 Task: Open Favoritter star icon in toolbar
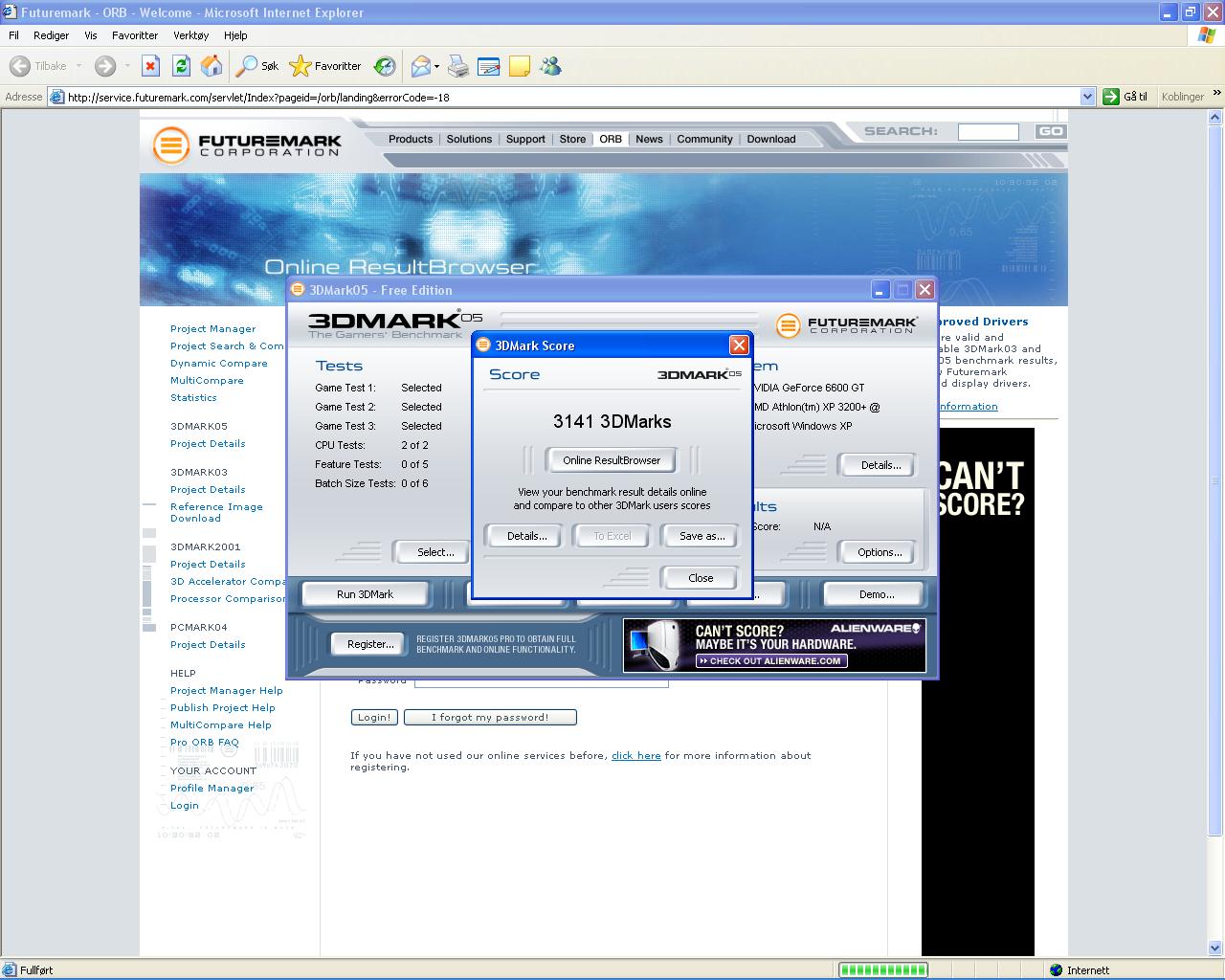click(x=300, y=66)
